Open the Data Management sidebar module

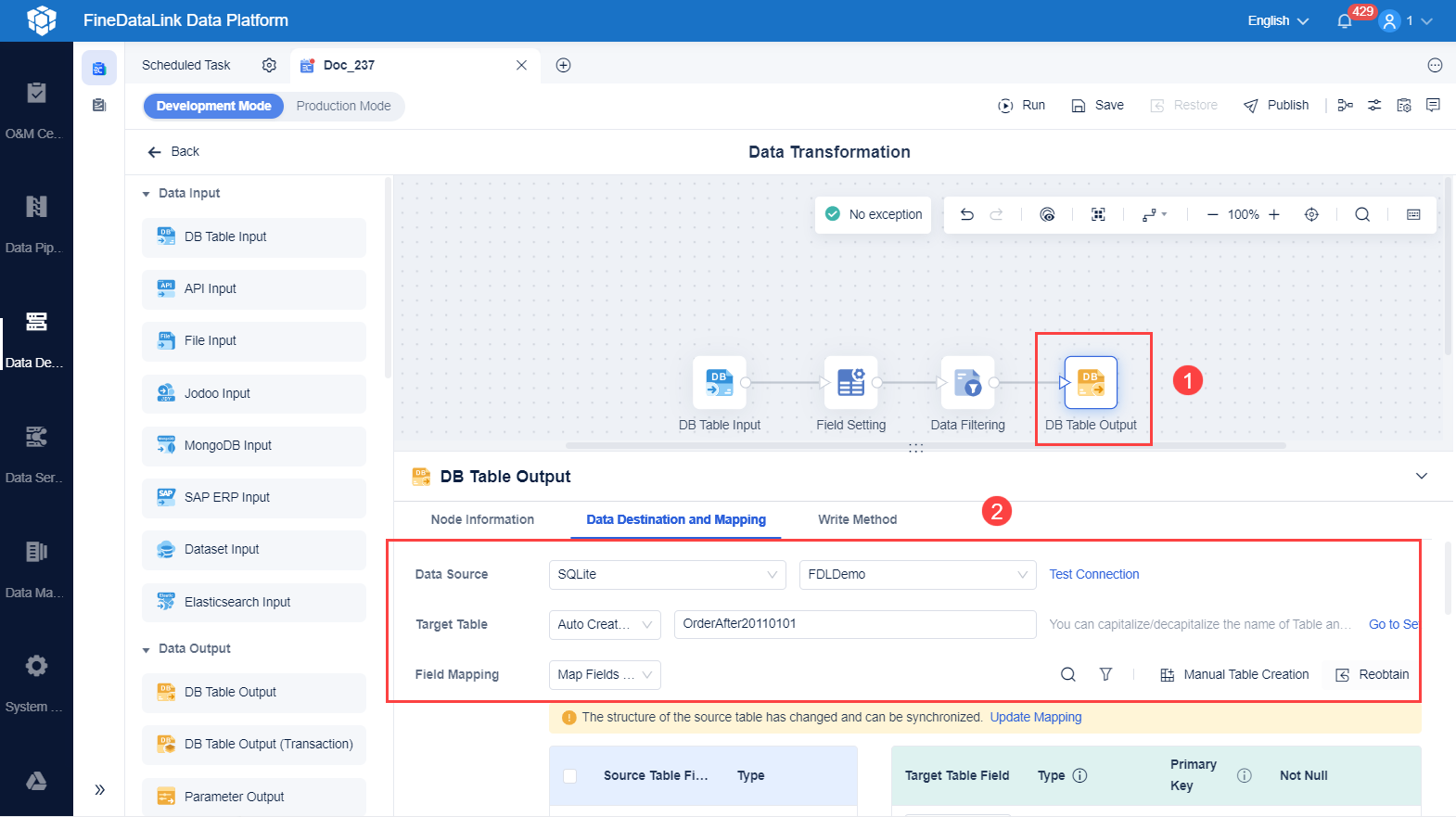coord(36,568)
